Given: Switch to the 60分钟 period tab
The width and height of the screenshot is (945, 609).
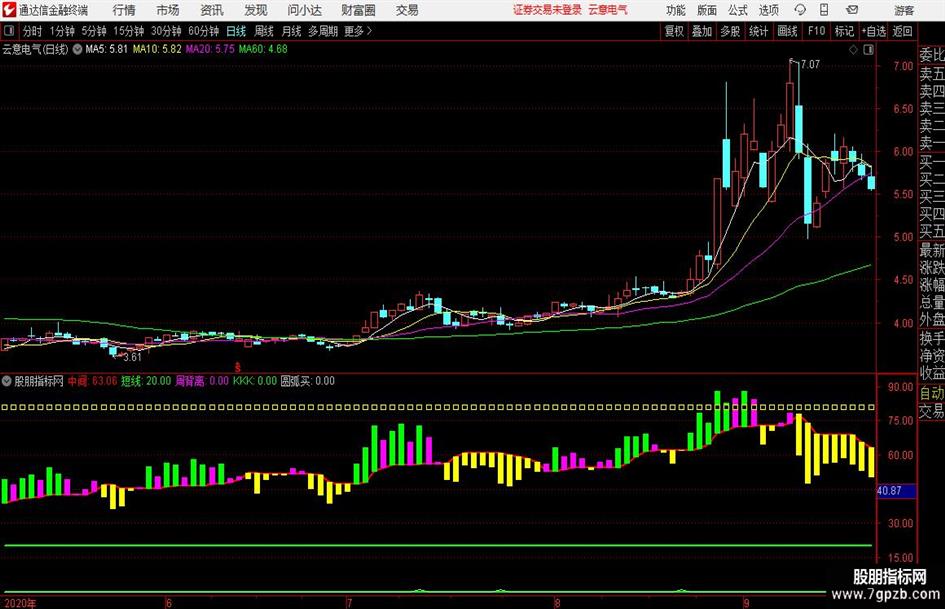Looking at the screenshot, I should tap(203, 31).
